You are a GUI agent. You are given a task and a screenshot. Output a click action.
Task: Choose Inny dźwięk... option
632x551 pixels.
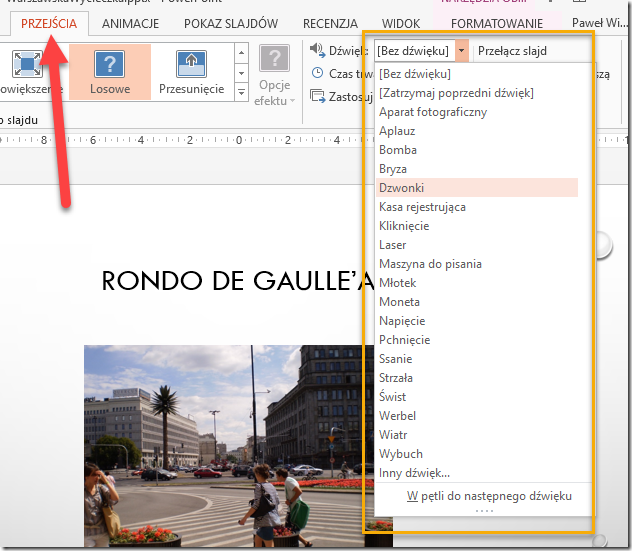click(x=477, y=472)
